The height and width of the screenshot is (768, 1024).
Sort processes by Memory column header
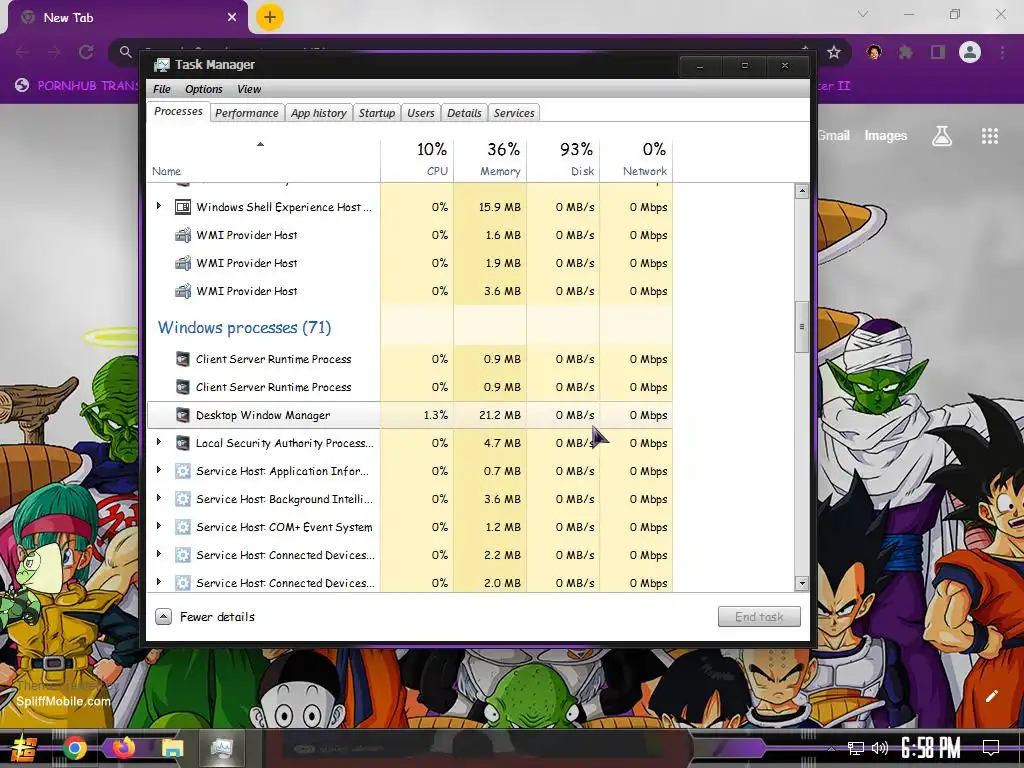tap(490, 159)
